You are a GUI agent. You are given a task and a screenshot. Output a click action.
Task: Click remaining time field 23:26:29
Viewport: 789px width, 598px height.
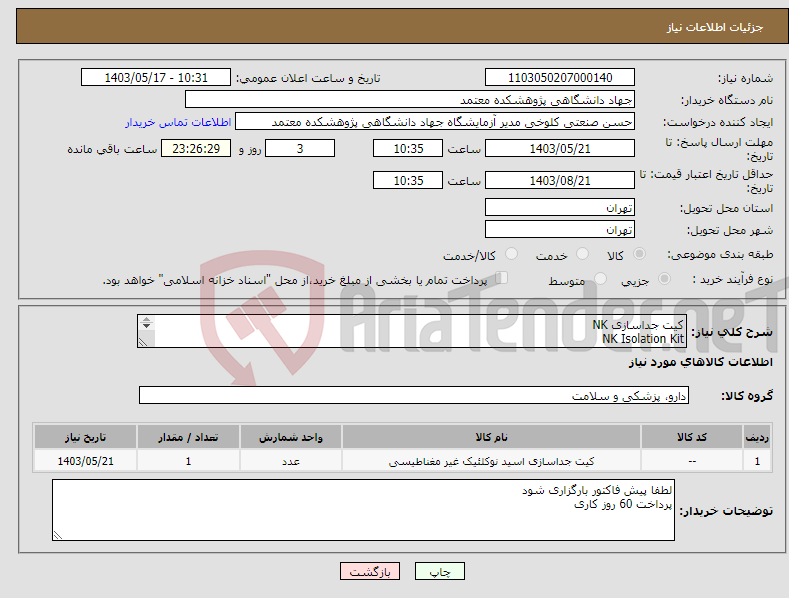coord(196,148)
